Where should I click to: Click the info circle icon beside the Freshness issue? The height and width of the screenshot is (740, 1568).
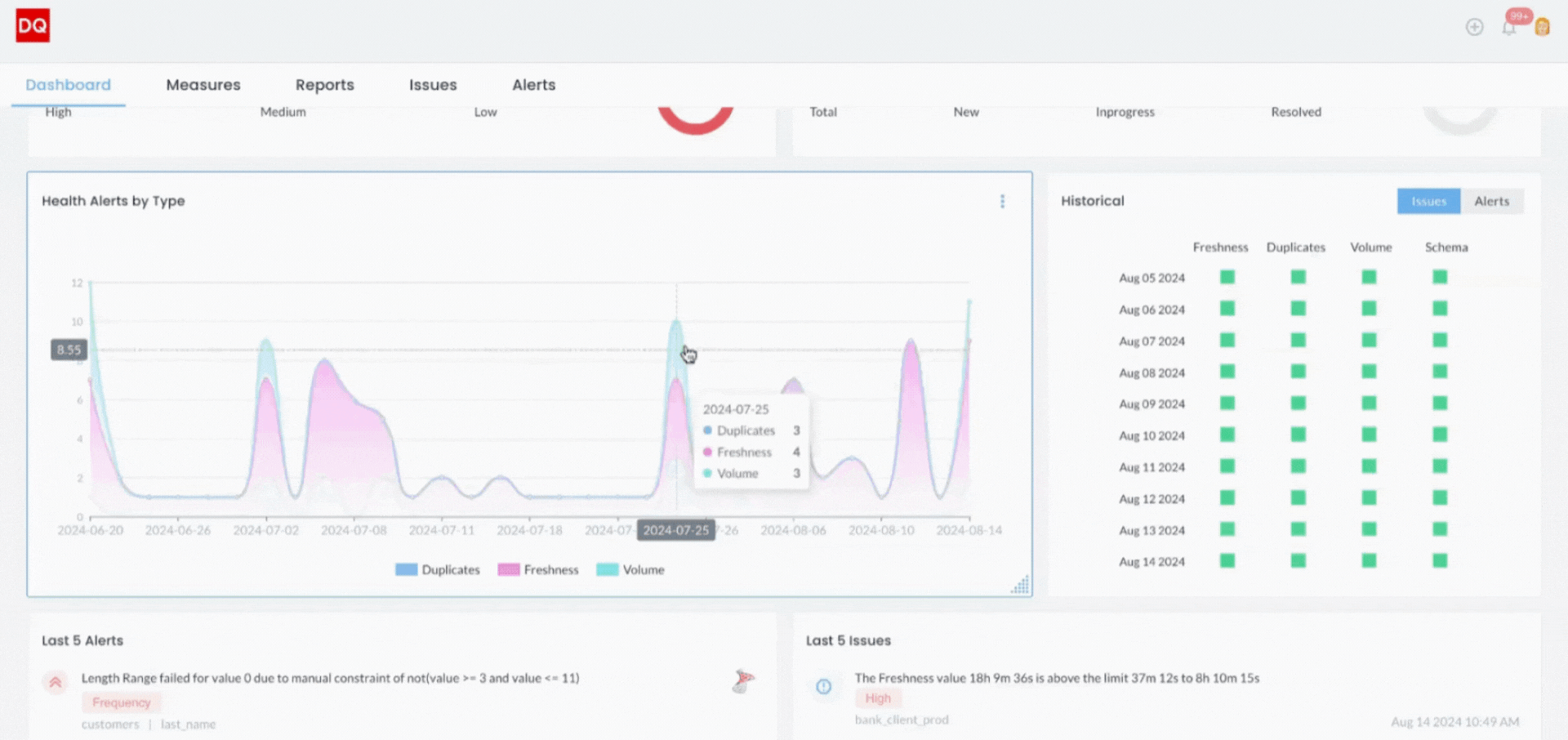(826, 687)
